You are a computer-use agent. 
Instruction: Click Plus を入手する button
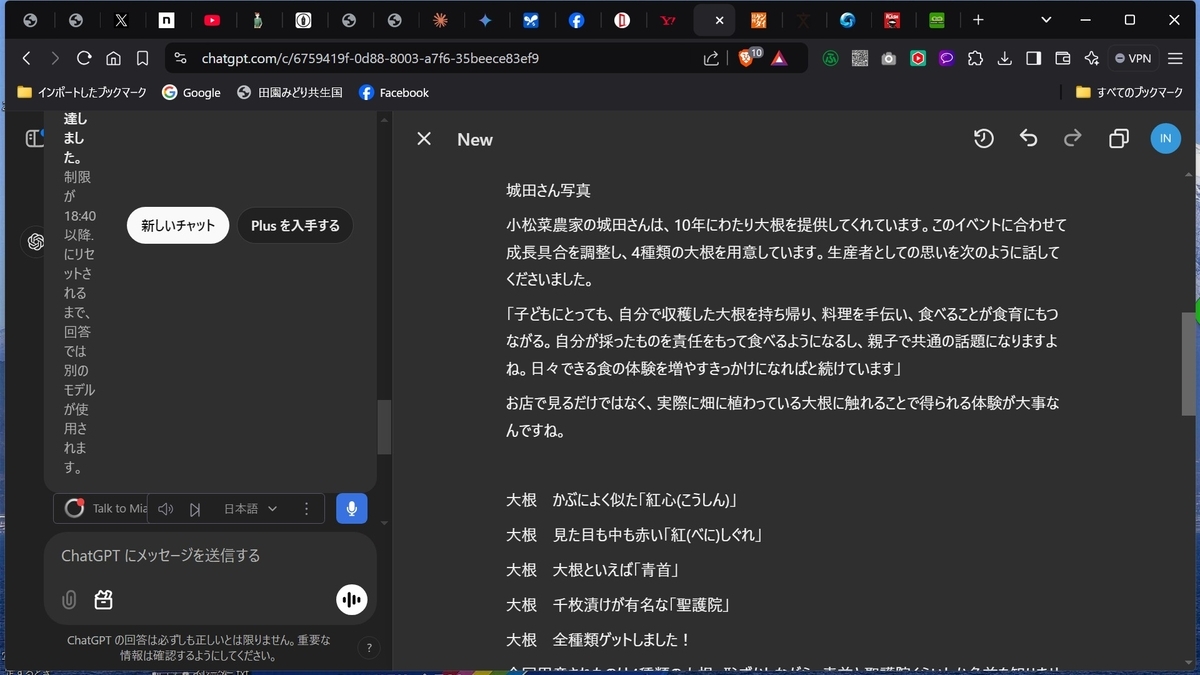[x=295, y=226]
